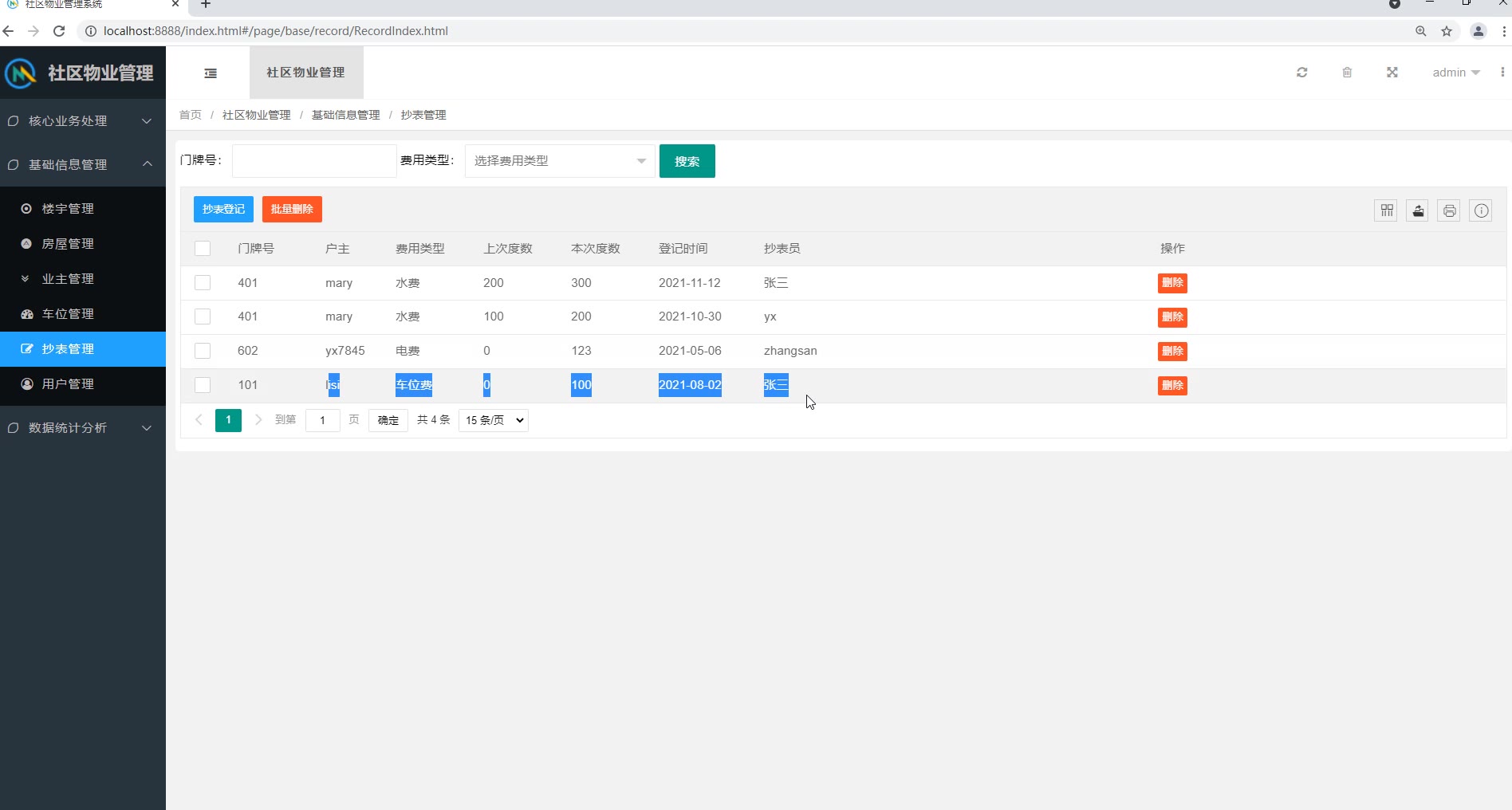This screenshot has height=810, width=1512.
Task: Check the row dated 2021-10-30
Action: (203, 317)
